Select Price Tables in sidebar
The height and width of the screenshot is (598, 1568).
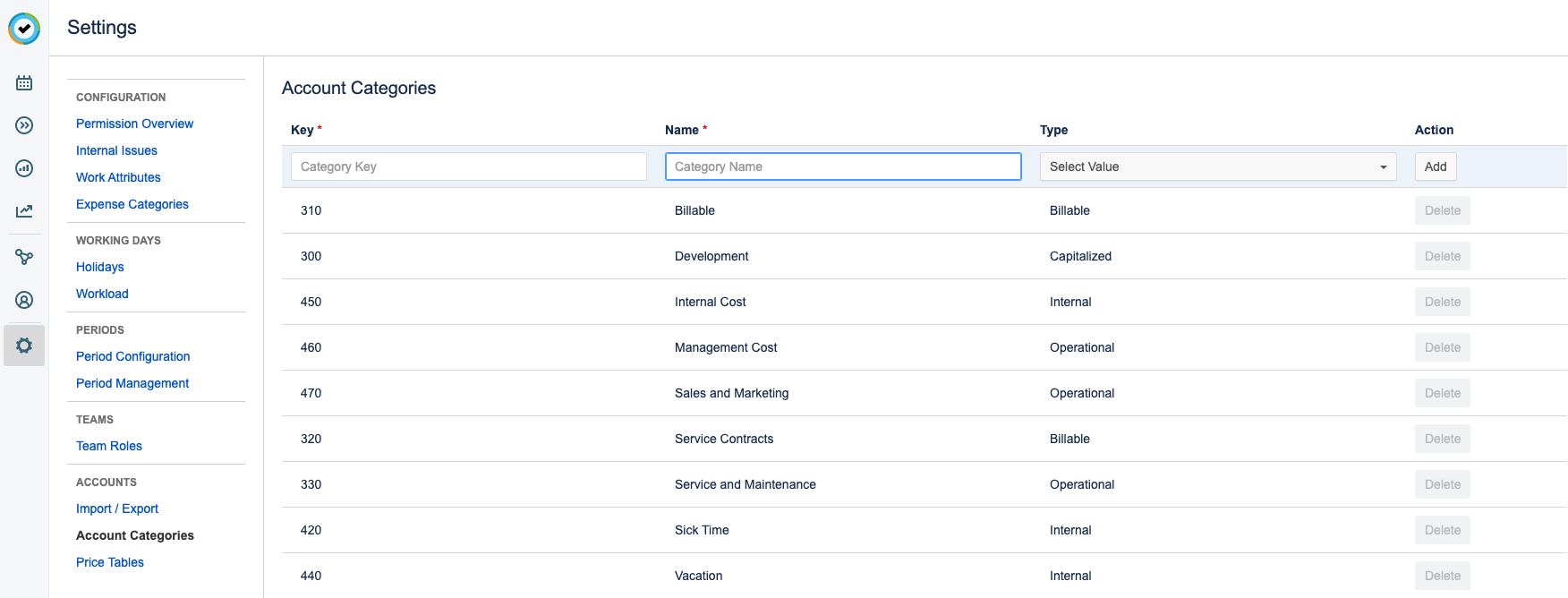coord(110,562)
